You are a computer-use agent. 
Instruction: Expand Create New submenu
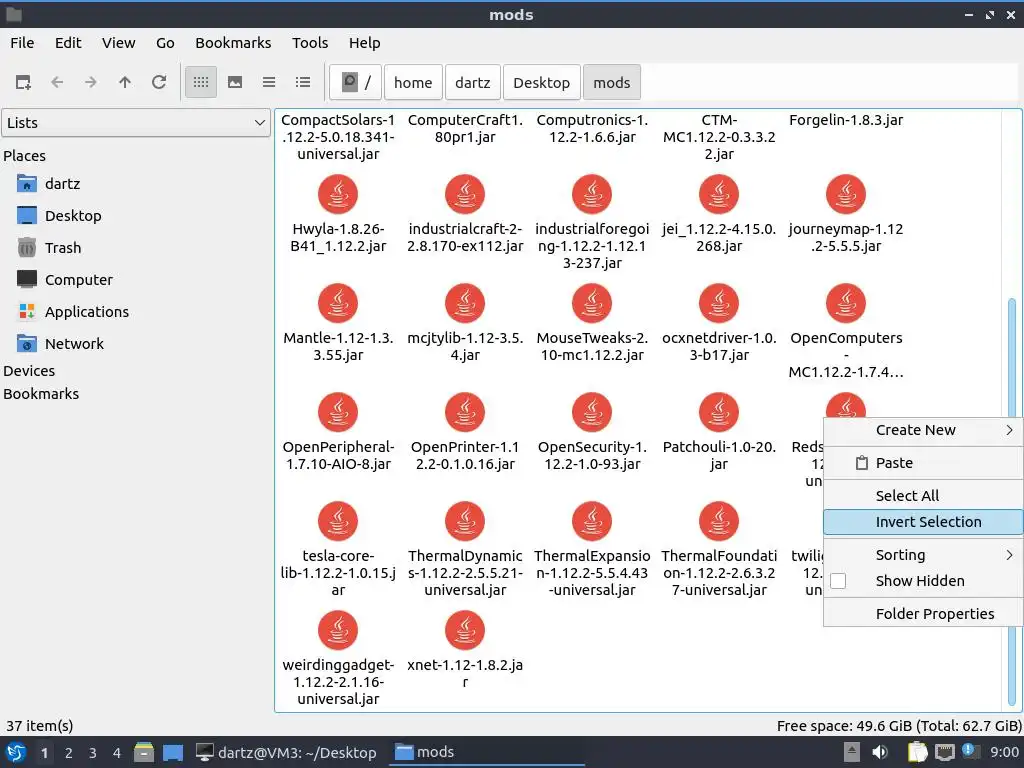(923, 430)
